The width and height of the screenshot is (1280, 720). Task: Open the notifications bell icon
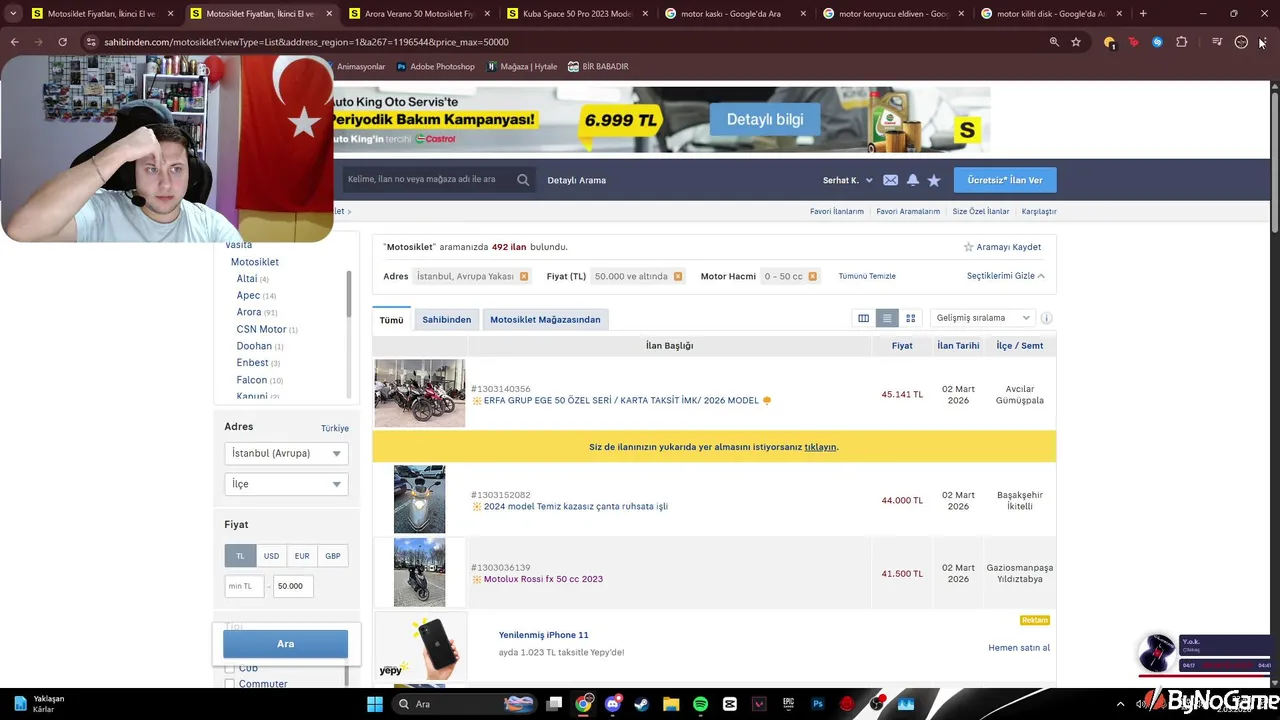913,180
